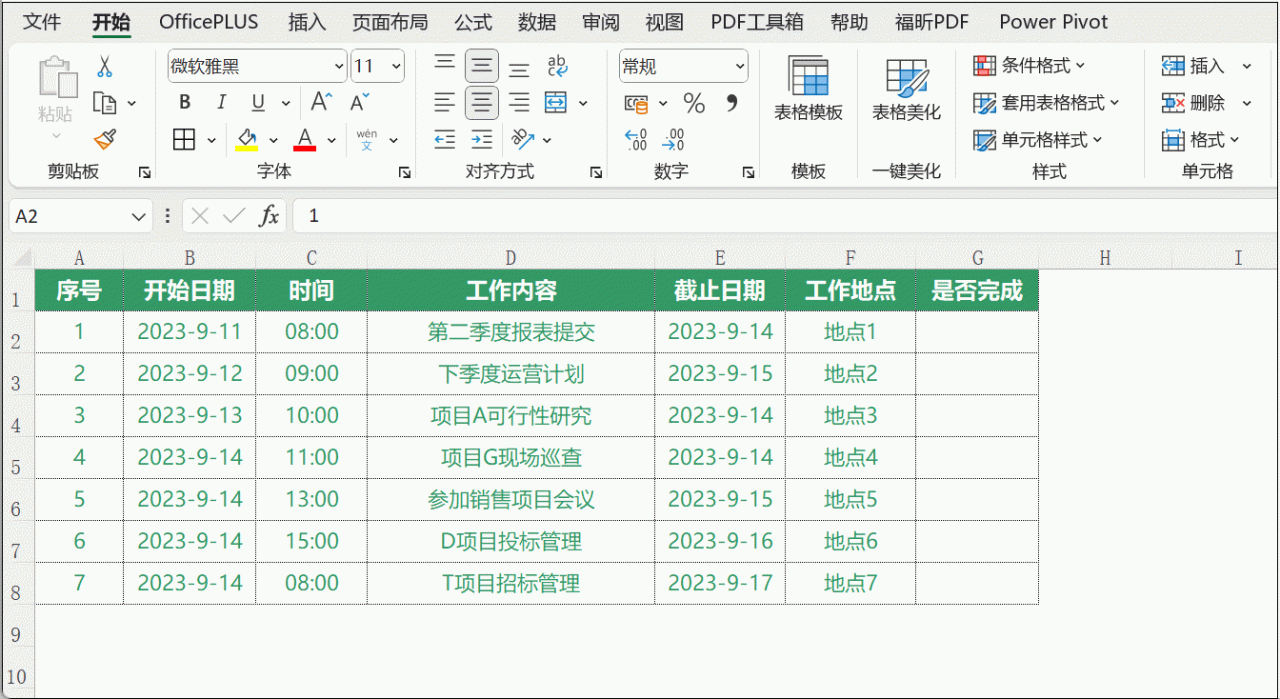
Task: Switch to 页面布局 tab
Action: coord(390,22)
